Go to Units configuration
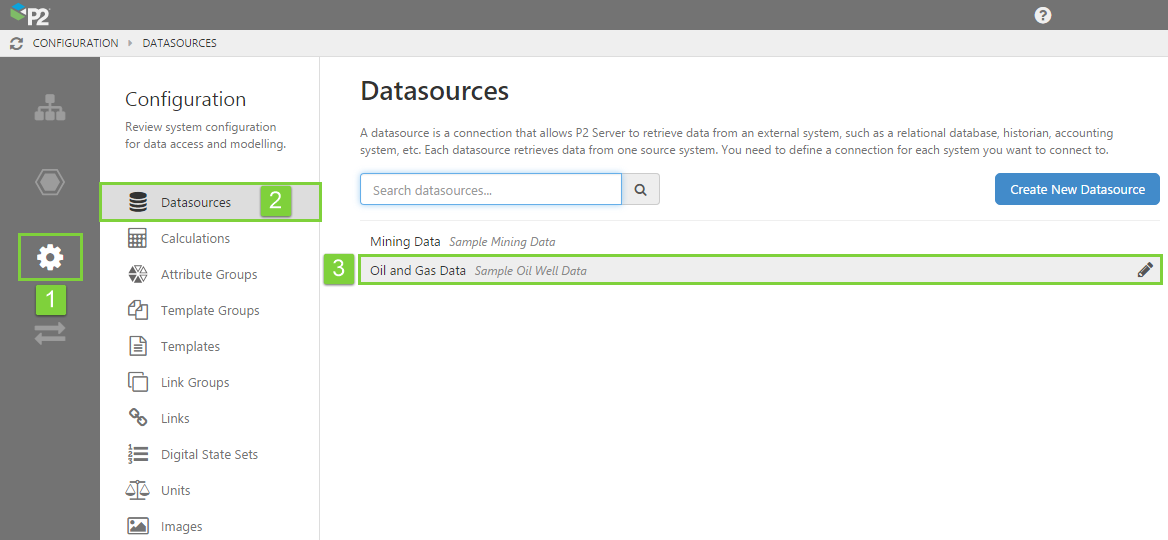 176,490
